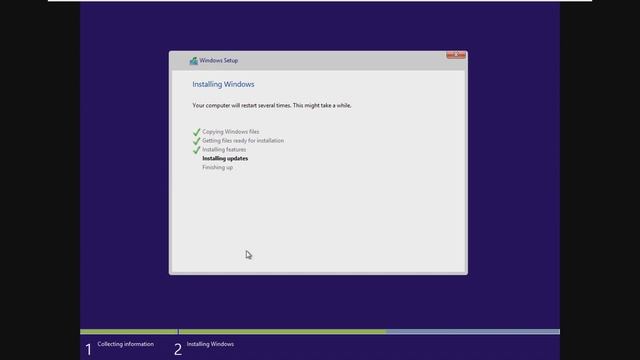The height and width of the screenshot is (360, 640).
Task: Click the bold 'Installing updates' step
Action: (225, 158)
